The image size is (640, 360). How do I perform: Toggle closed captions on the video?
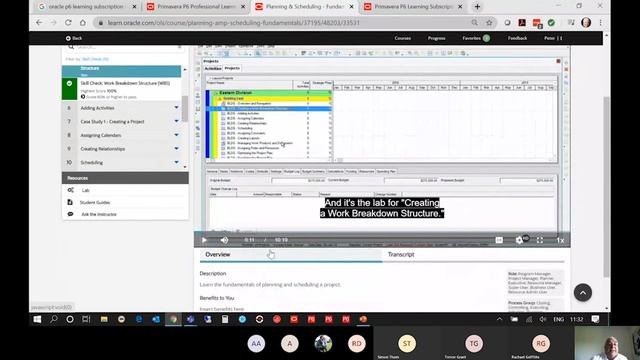click(499, 240)
